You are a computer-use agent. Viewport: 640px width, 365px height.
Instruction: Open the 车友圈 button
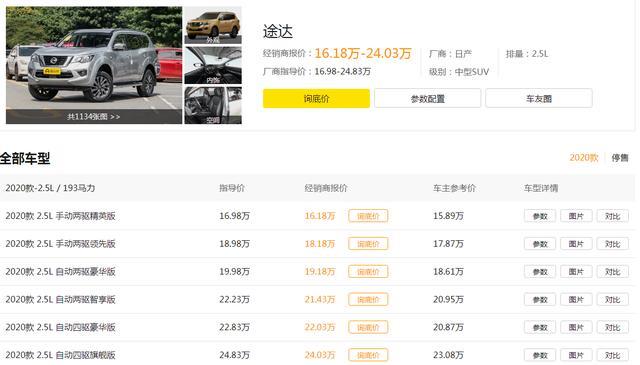pos(539,98)
